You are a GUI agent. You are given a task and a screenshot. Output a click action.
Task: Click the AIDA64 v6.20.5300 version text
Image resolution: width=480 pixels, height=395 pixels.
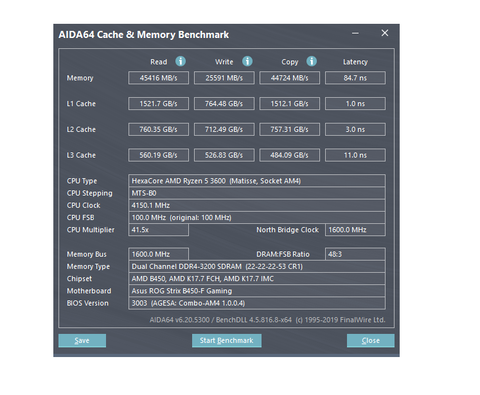[x=267, y=320]
